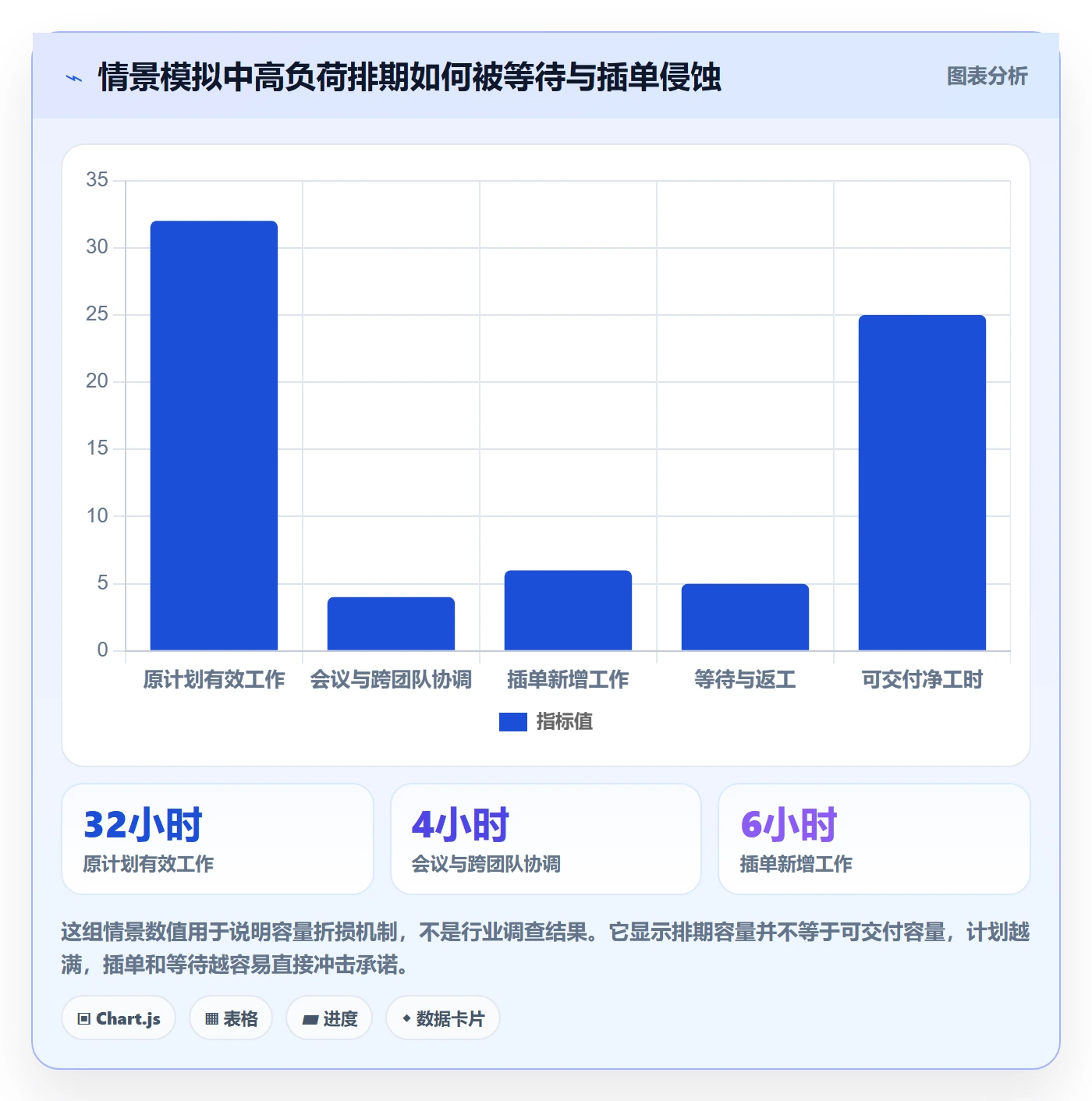Select the Chart.js tag
This screenshot has width=1092, height=1101.
click(x=119, y=1018)
